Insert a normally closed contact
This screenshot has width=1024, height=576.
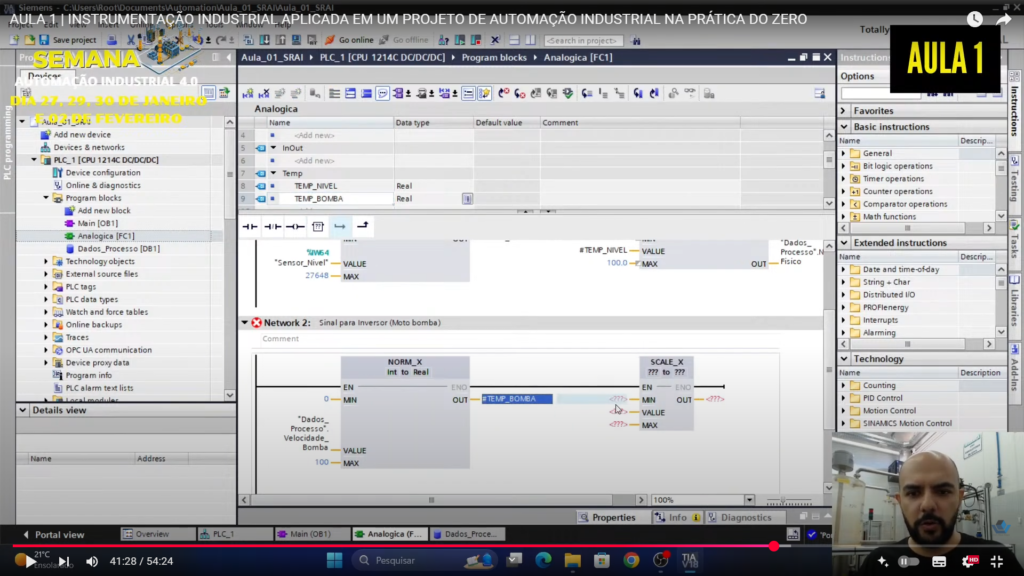[272, 226]
